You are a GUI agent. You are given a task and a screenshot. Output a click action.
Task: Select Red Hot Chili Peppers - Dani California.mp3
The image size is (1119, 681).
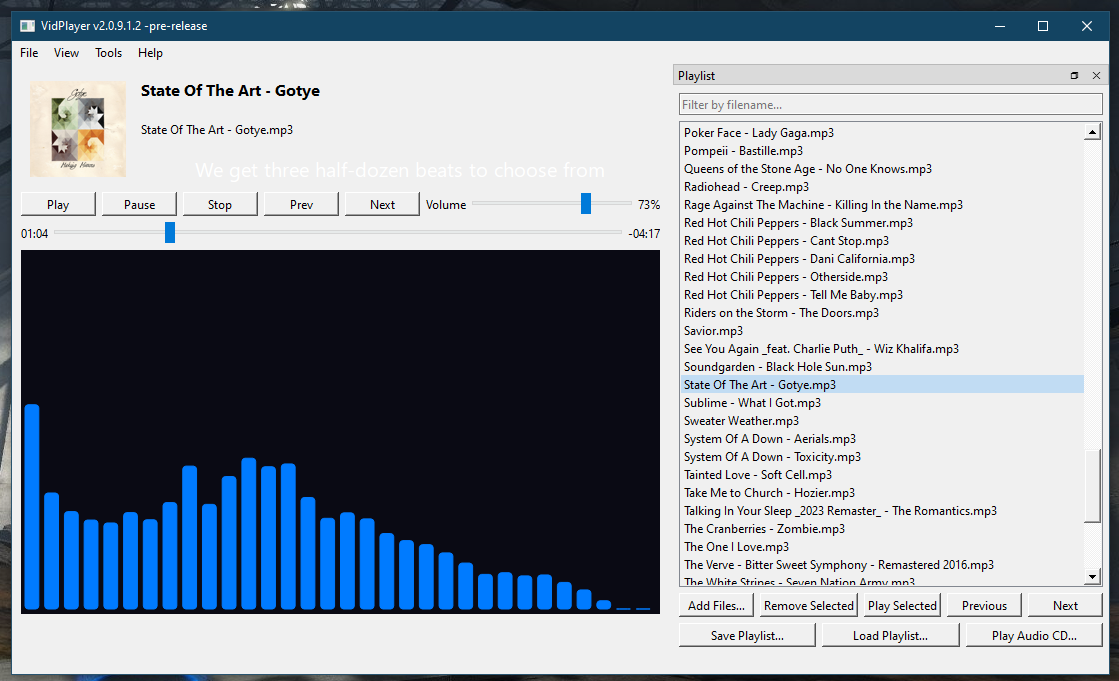[x=882, y=259]
